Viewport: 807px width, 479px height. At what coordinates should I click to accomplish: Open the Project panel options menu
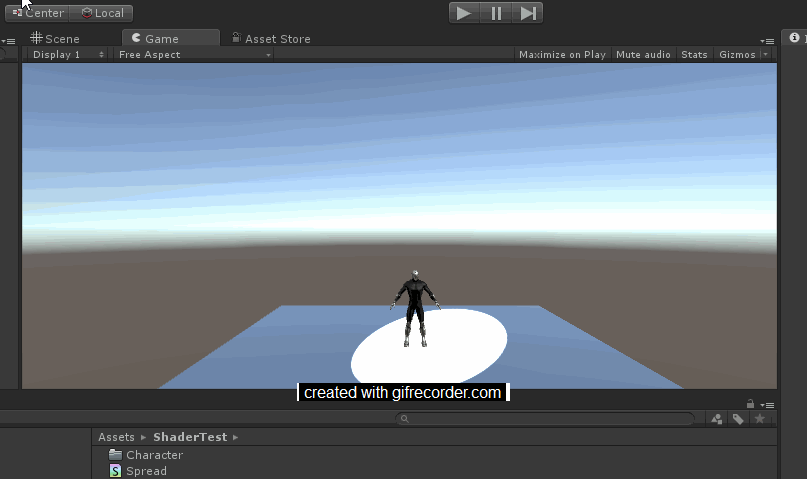(x=767, y=405)
